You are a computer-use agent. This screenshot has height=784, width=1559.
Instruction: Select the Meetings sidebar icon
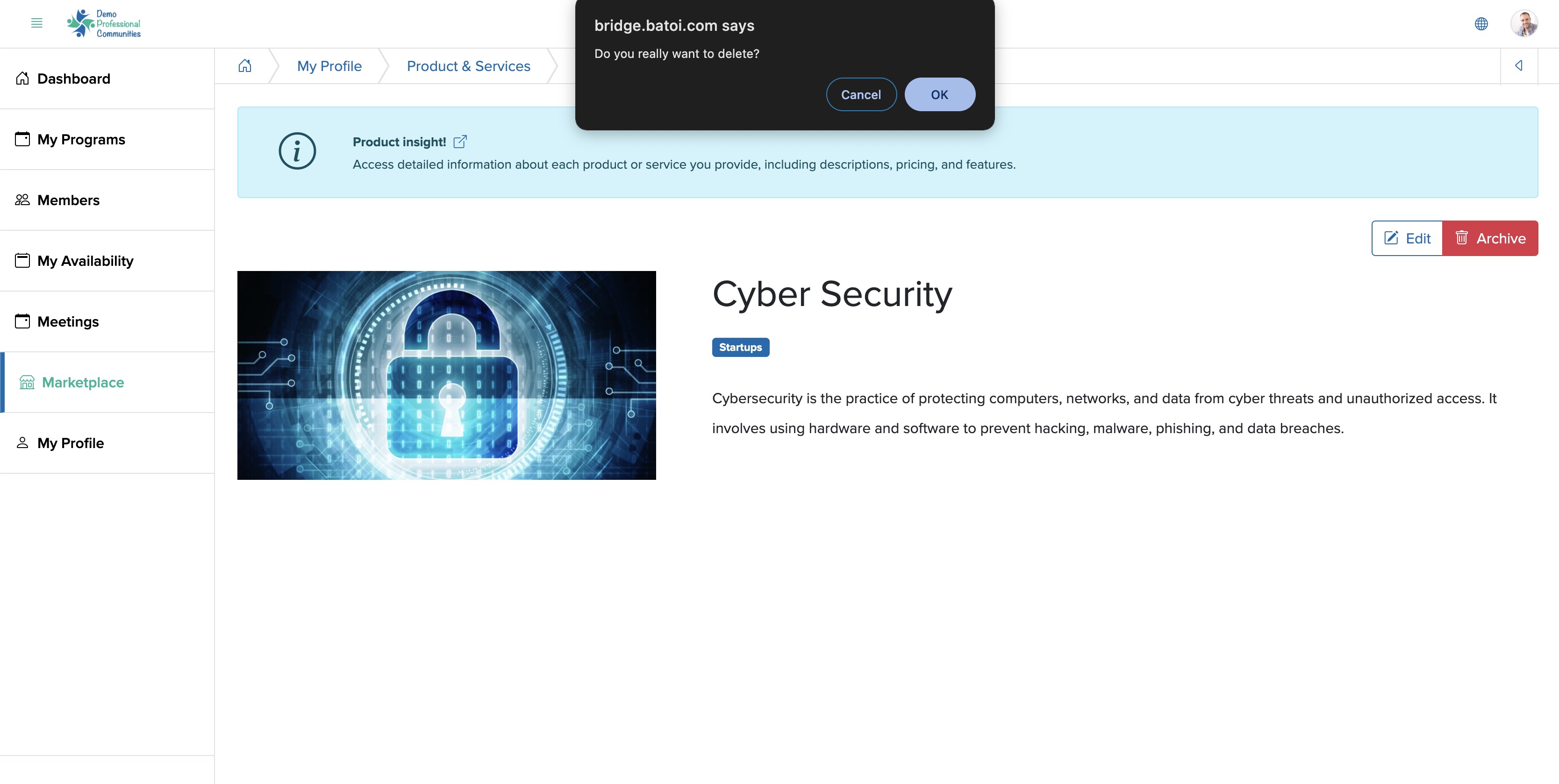point(22,320)
